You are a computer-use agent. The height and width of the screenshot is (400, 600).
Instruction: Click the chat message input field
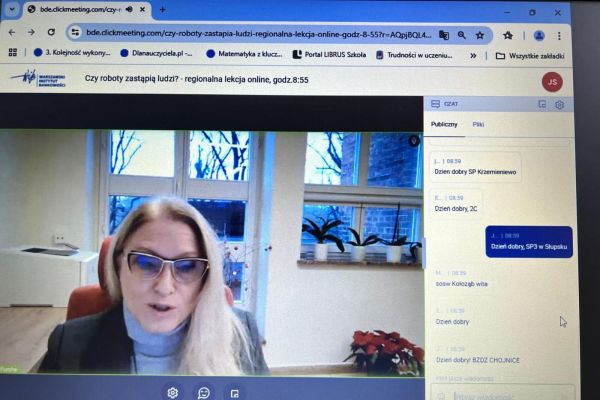pos(503,394)
